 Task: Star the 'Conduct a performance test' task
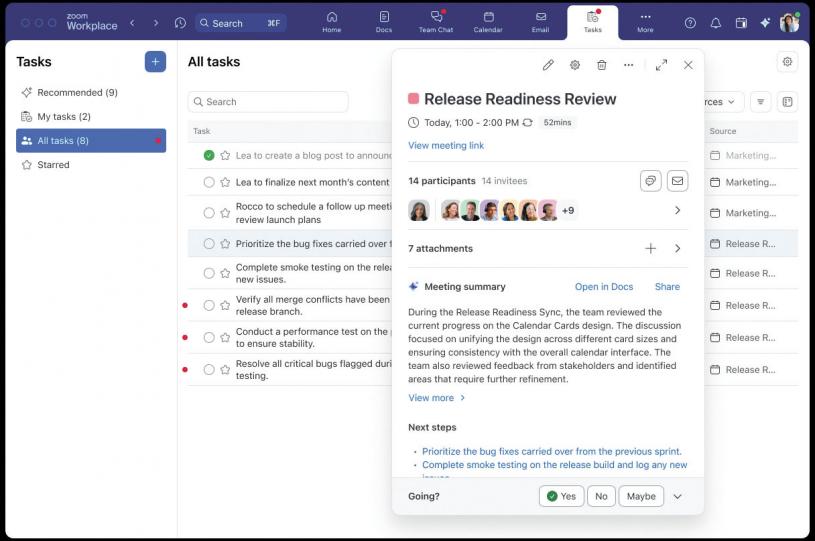[x=225, y=338]
